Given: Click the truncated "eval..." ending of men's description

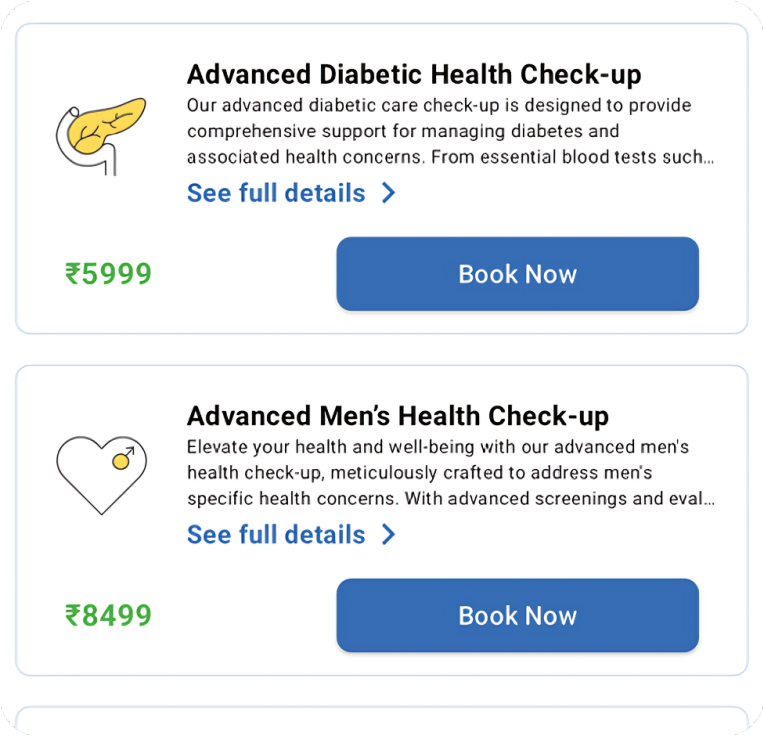Looking at the screenshot, I should pos(695,498).
